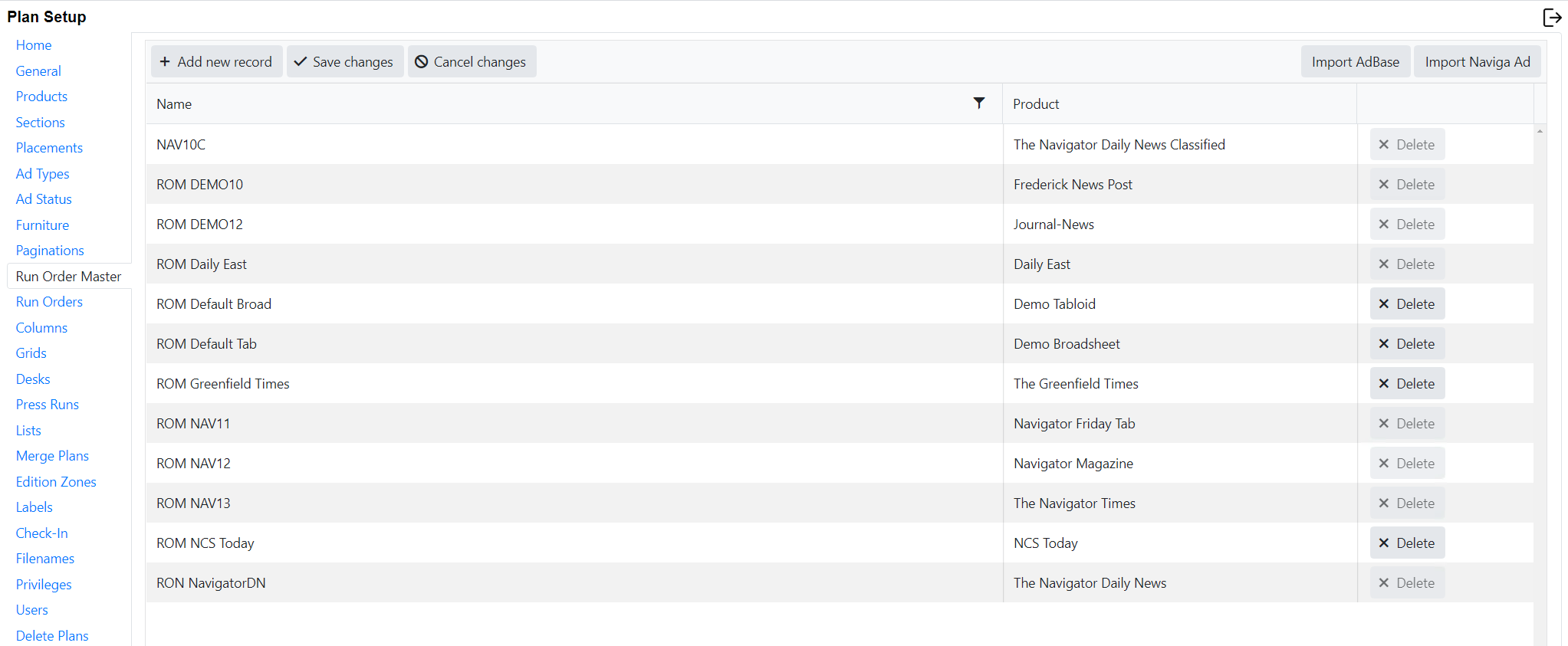Open the Press Runs page
This screenshot has width=1568, height=646.
coord(48,405)
